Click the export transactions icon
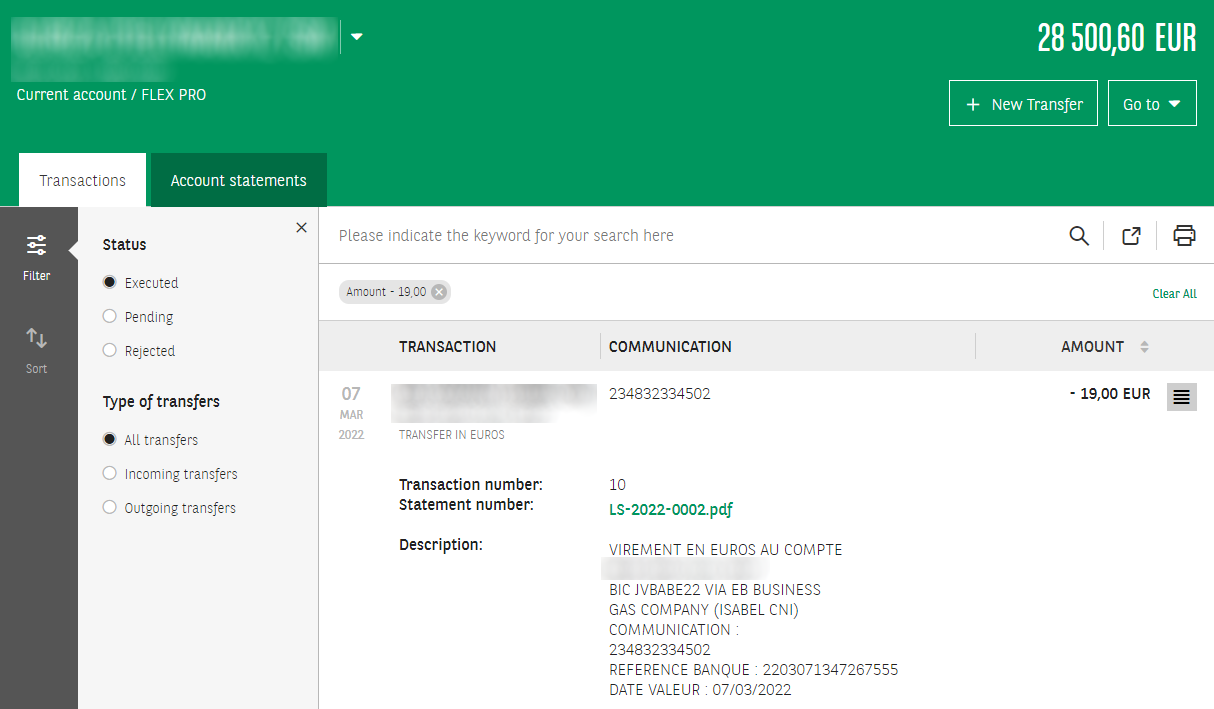The height and width of the screenshot is (709, 1214). click(1131, 236)
